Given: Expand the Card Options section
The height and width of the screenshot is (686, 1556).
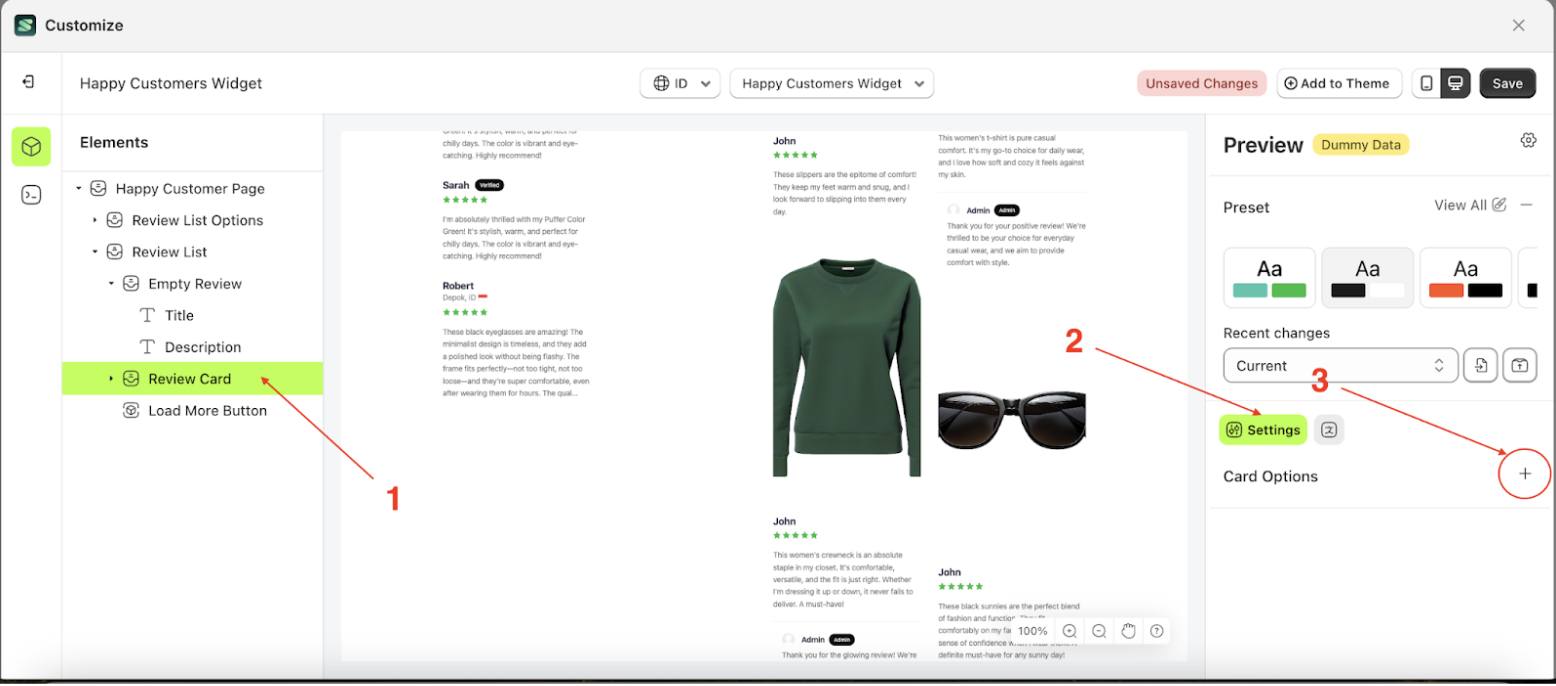Looking at the screenshot, I should 1524,475.
